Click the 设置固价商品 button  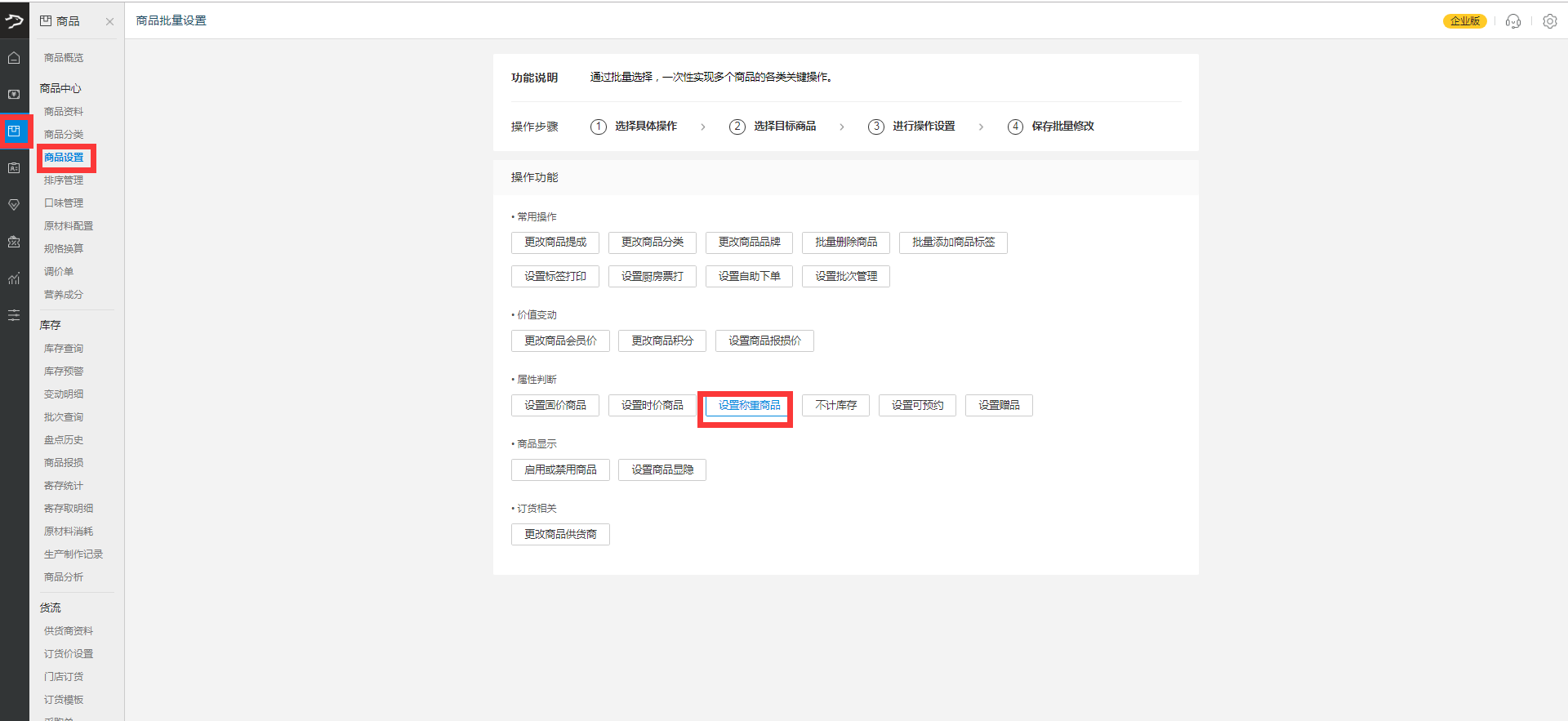555,406
